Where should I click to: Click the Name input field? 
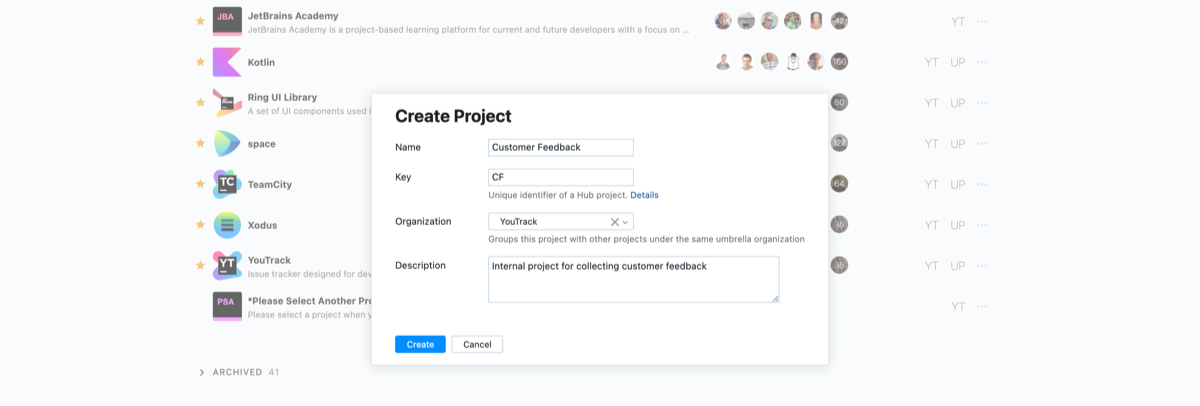(561, 147)
